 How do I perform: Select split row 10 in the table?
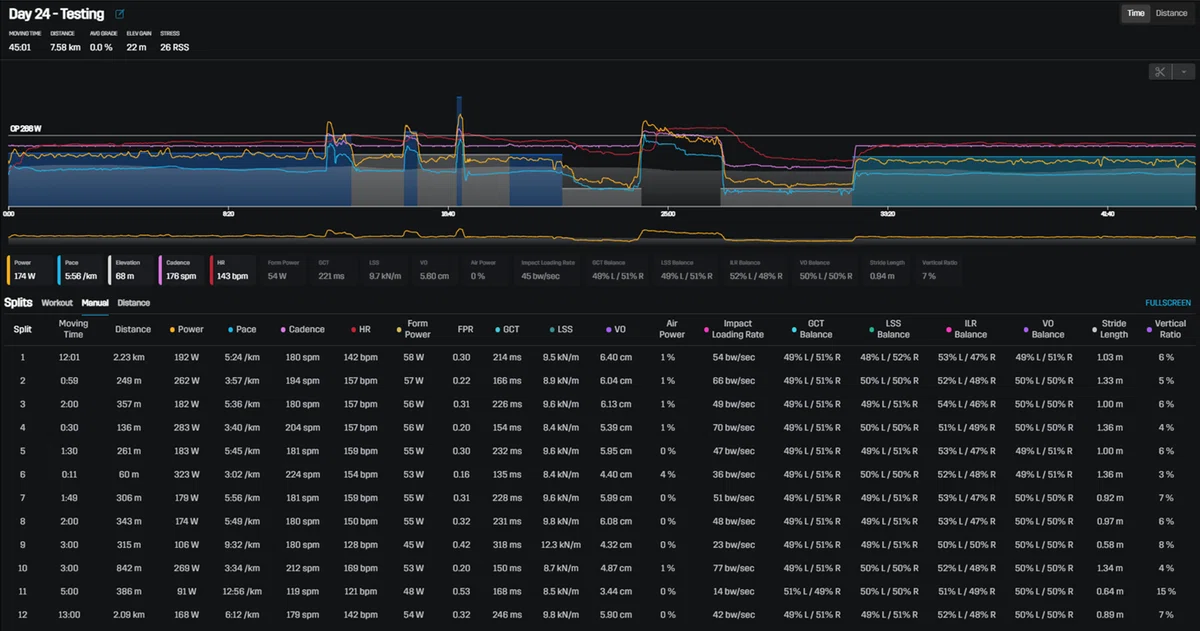coord(600,566)
